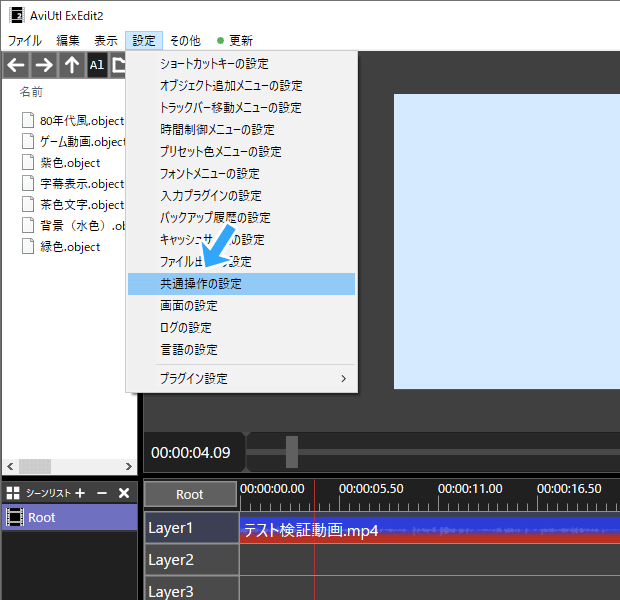Image resolution: width=620 pixels, height=600 pixels.
Task: Close scene list panel with X icon
Action: click(x=124, y=493)
